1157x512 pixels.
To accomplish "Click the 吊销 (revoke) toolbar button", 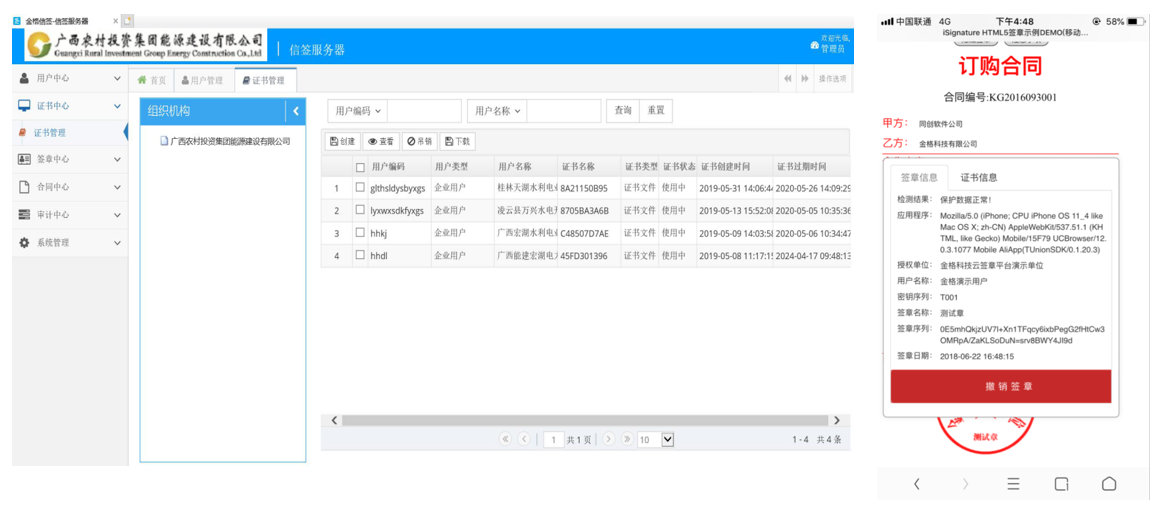I will pyautogui.click(x=419, y=142).
